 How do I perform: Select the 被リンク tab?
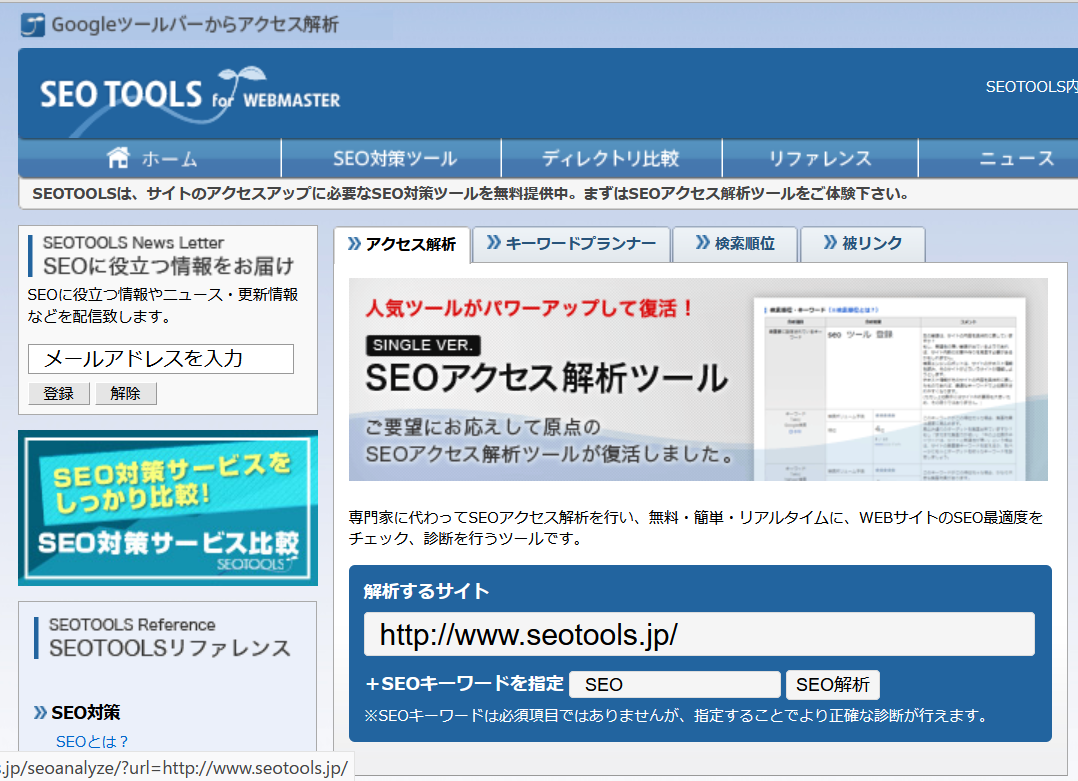pos(863,243)
